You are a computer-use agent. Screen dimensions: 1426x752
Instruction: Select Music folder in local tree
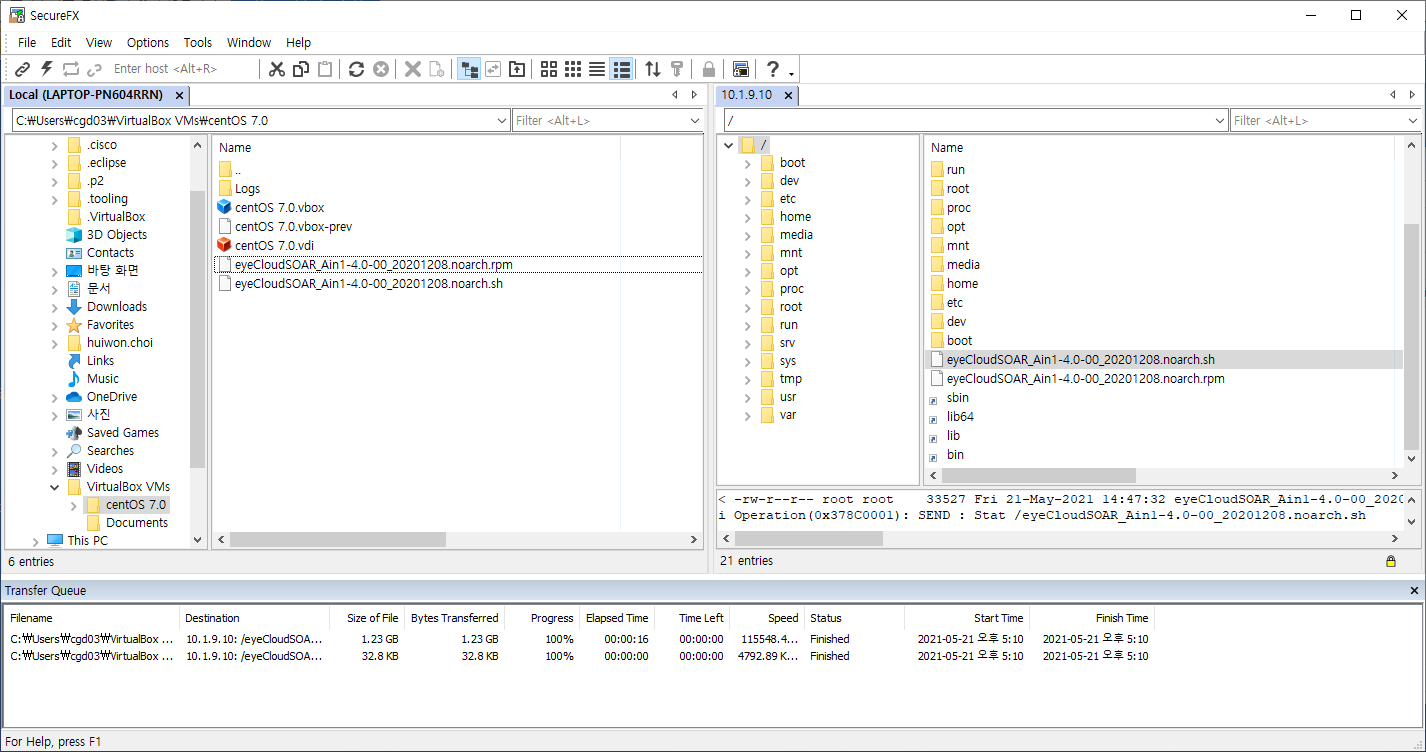pyautogui.click(x=102, y=379)
